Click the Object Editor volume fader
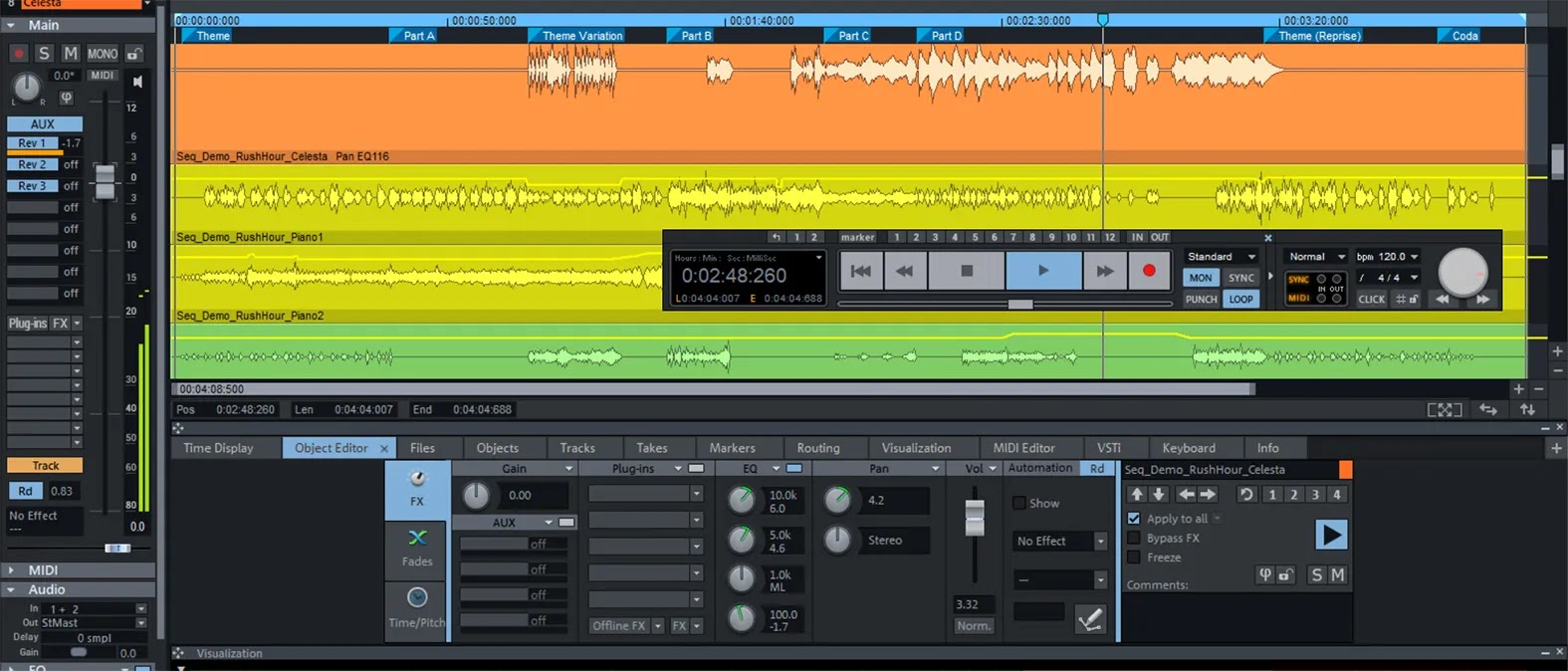Screen dimensions: 1568x671 coord(975,517)
